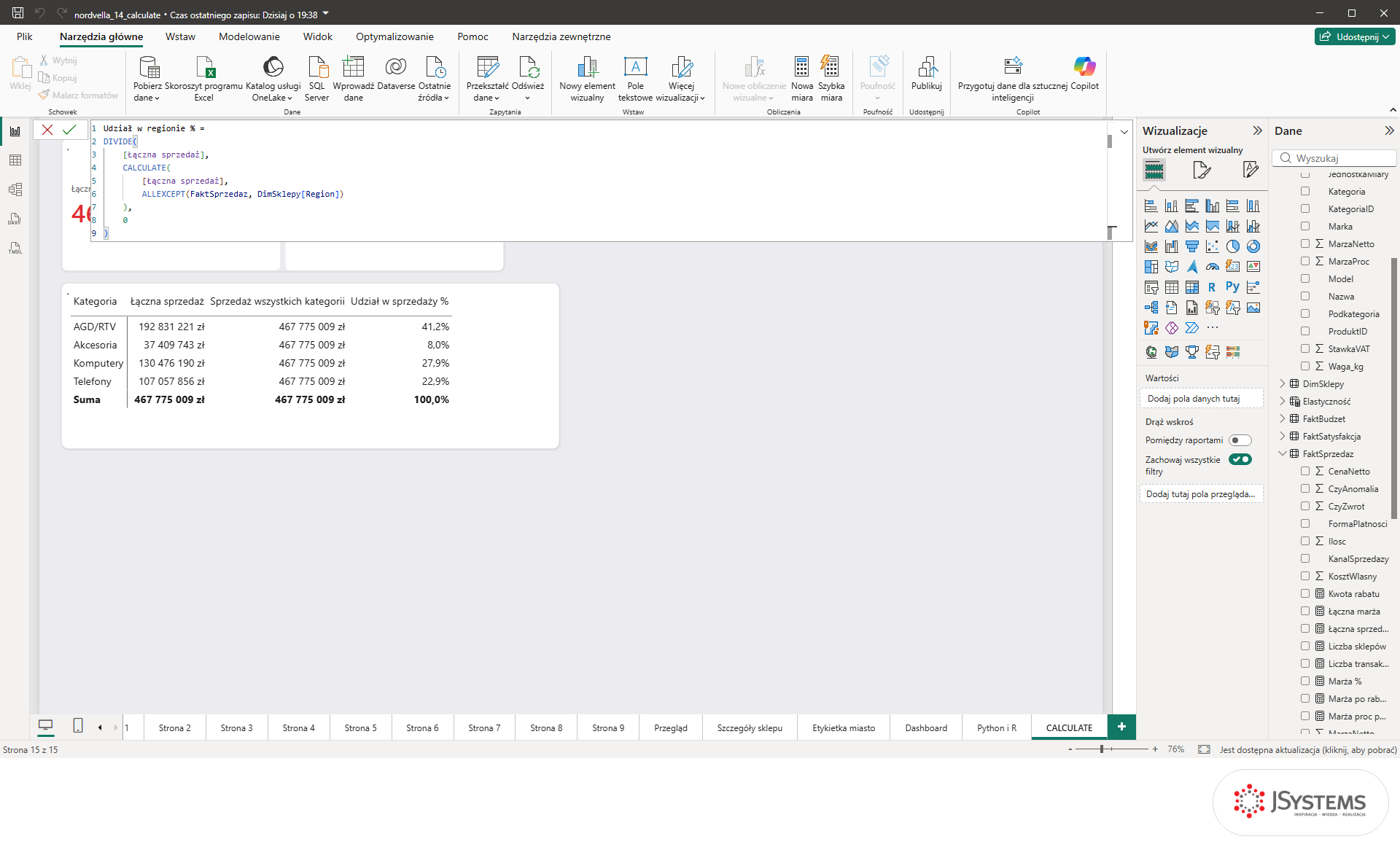
Task: Open the Wstaw ribbon tab
Action: click(x=180, y=36)
